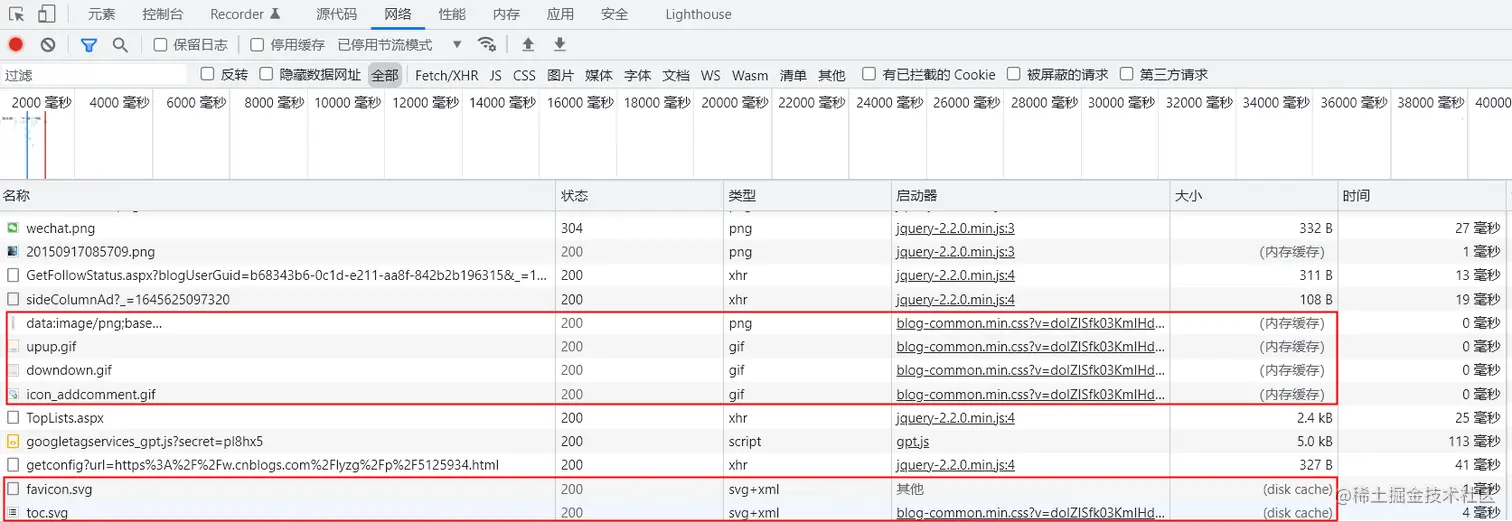Viewport: 1512px width, 522px height.
Task: Stop recording network log
Action: tap(16, 44)
